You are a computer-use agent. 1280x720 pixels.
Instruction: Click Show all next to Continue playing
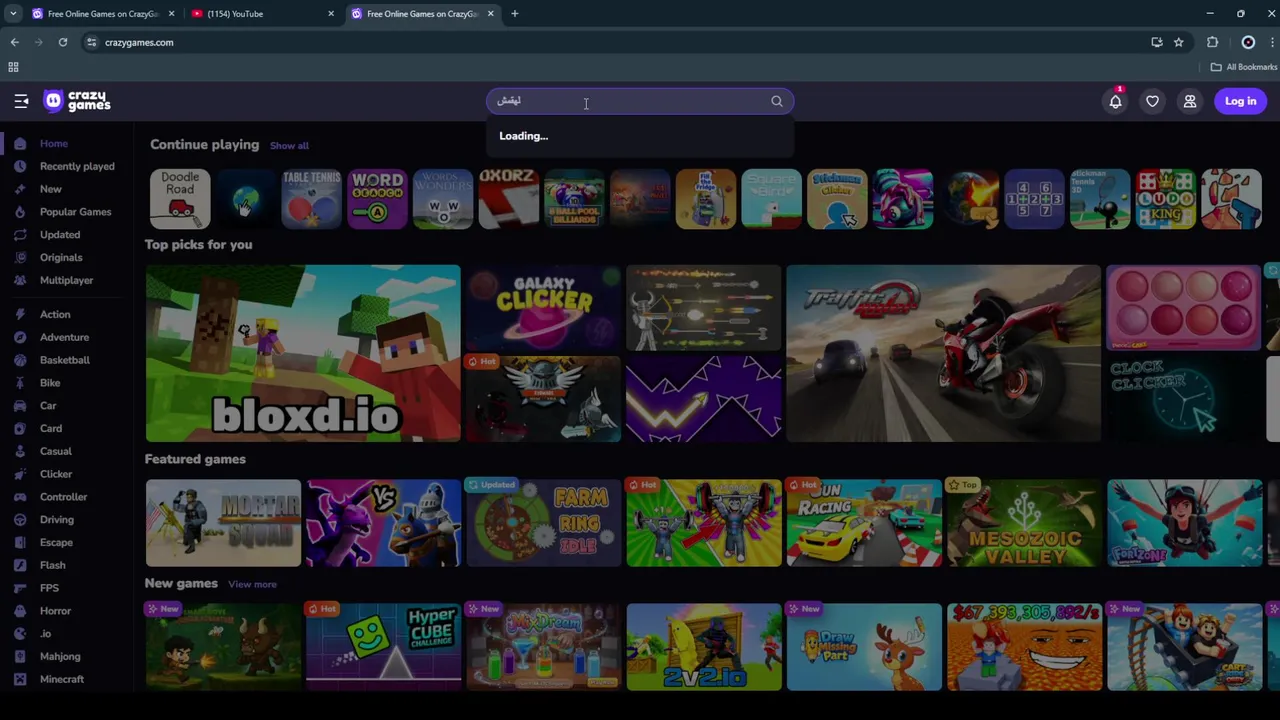[x=289, y=146]
